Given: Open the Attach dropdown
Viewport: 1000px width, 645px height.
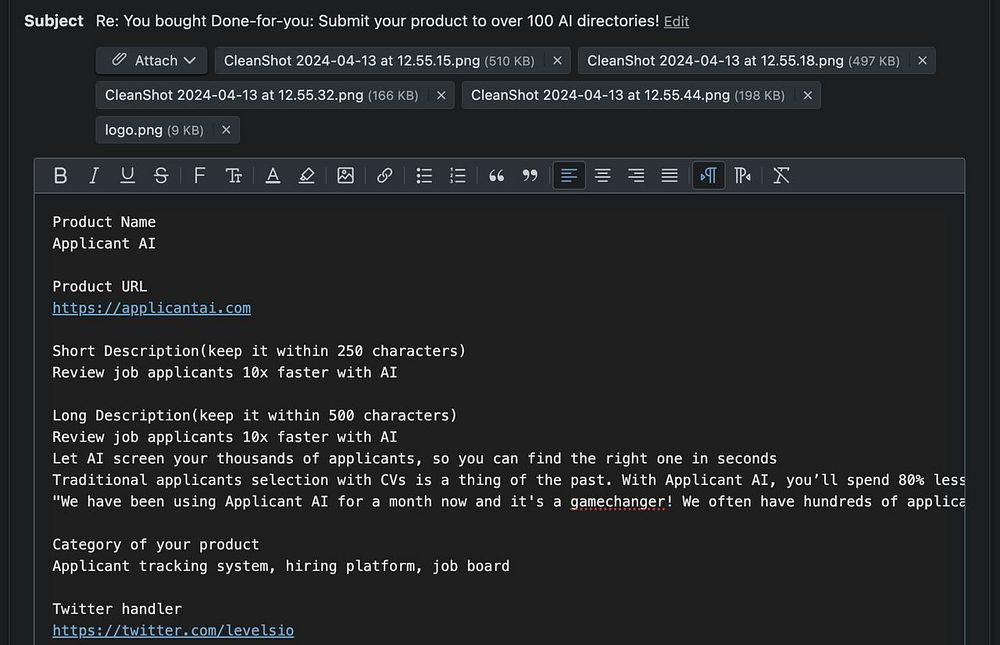Looking at the screenshot, I should (152, 61).
